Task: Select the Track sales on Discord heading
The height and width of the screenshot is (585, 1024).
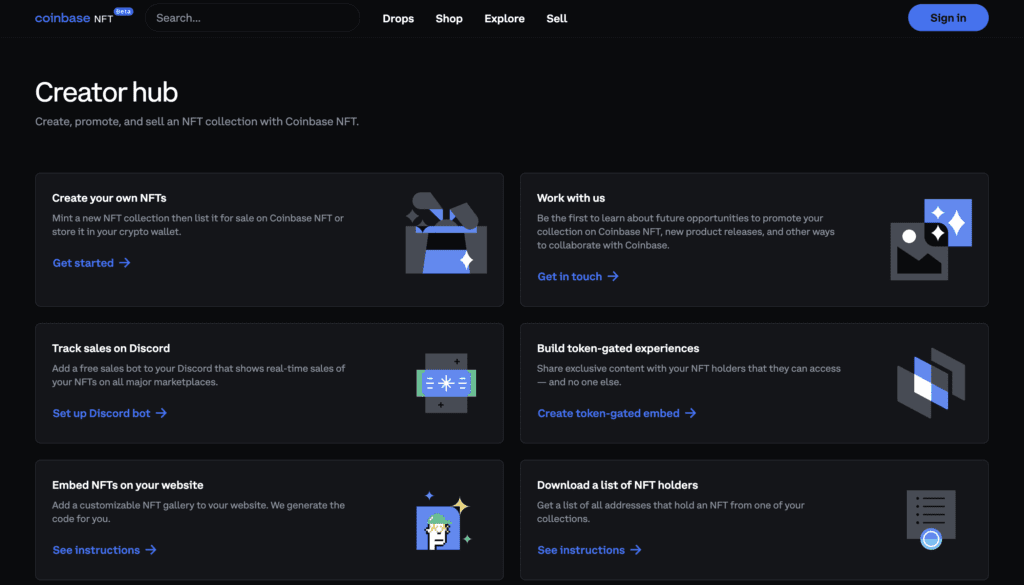Action: point(111,348)
